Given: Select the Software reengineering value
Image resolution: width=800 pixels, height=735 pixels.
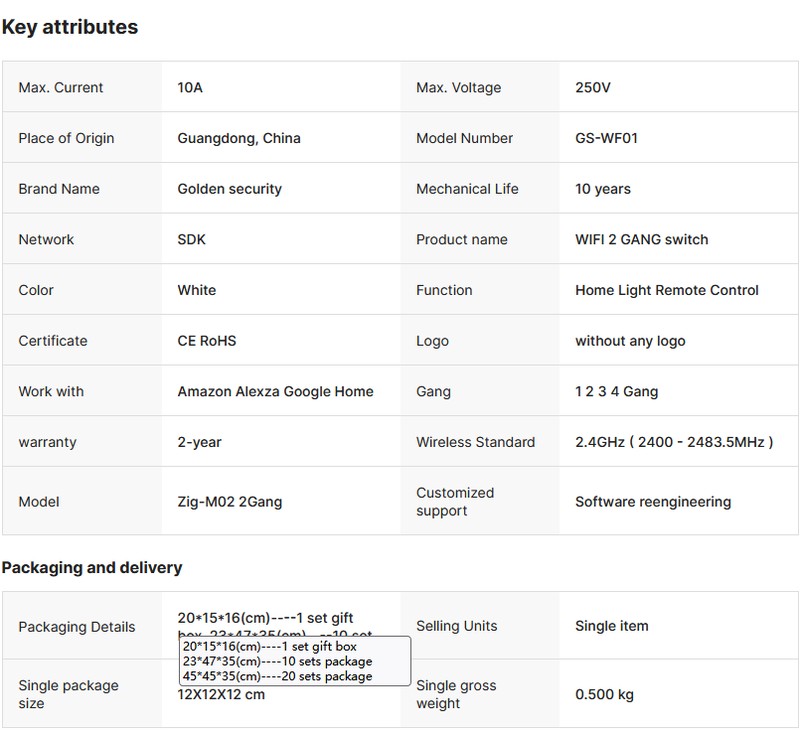Looking at the screenshot, I should [x=652, y=502].
